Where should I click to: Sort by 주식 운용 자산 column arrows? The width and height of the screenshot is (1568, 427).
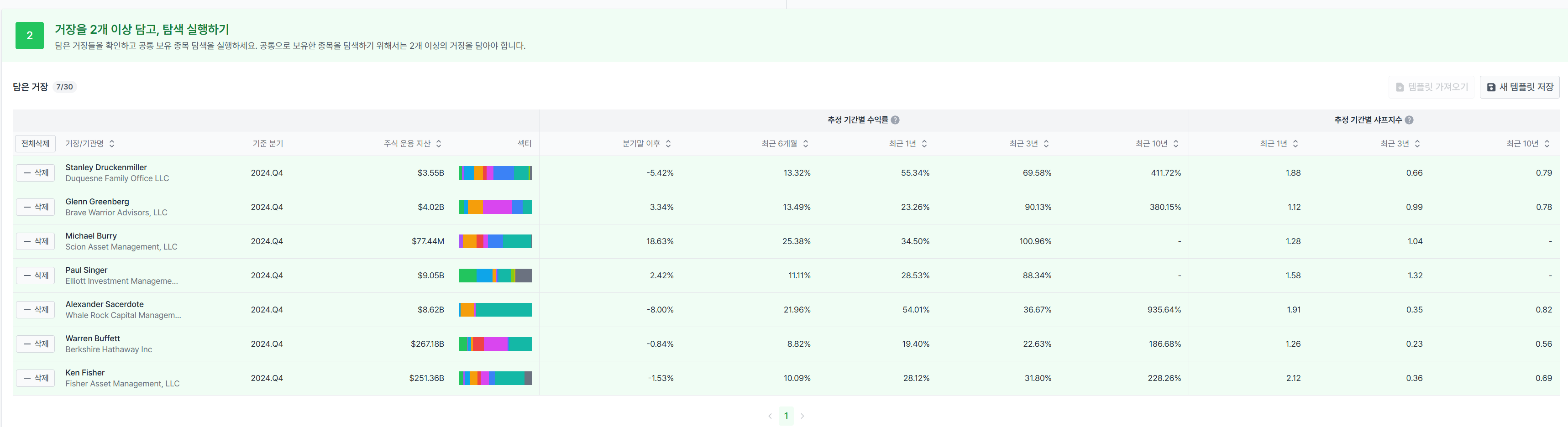coord(439,144)
